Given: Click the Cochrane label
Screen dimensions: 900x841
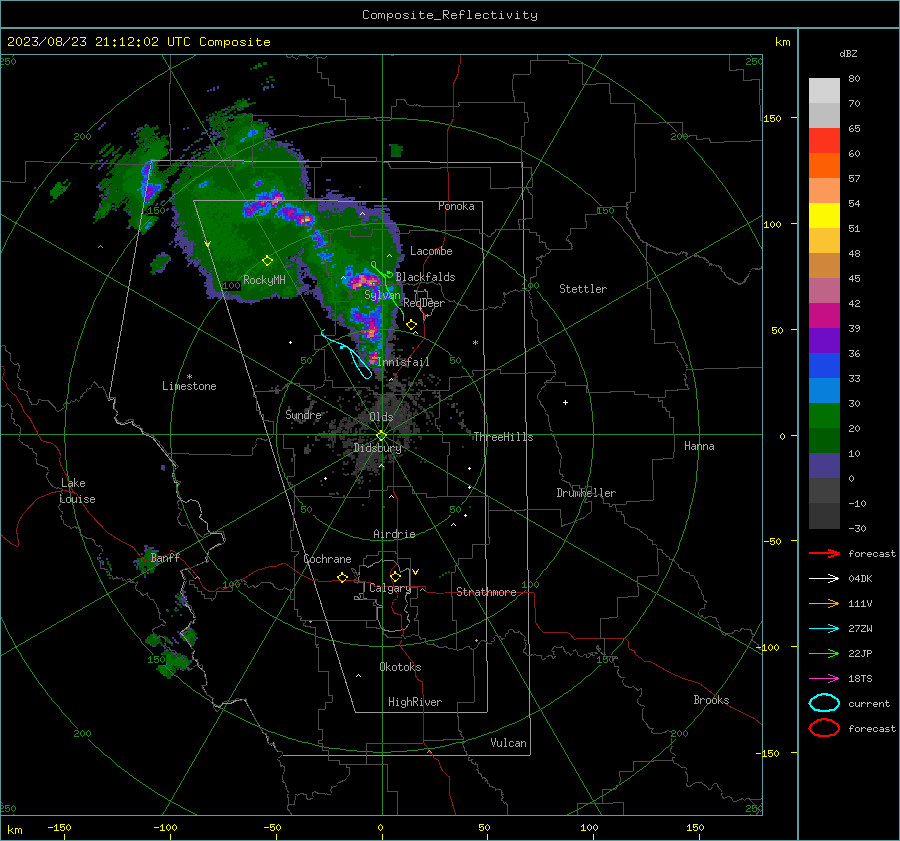Looking at the screenshot, I should (327, 559).
